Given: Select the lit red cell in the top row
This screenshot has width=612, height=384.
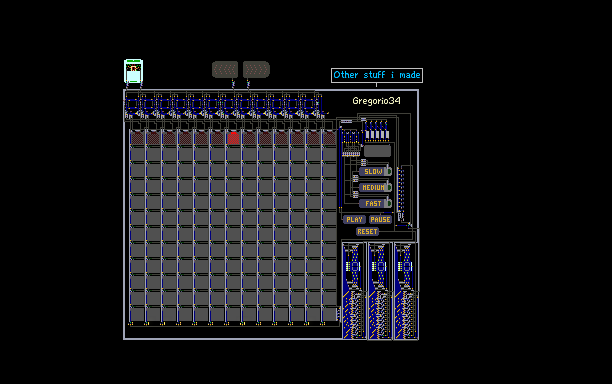Looking at the screenshot, I should pyautogui.click(x=233, y=138).
